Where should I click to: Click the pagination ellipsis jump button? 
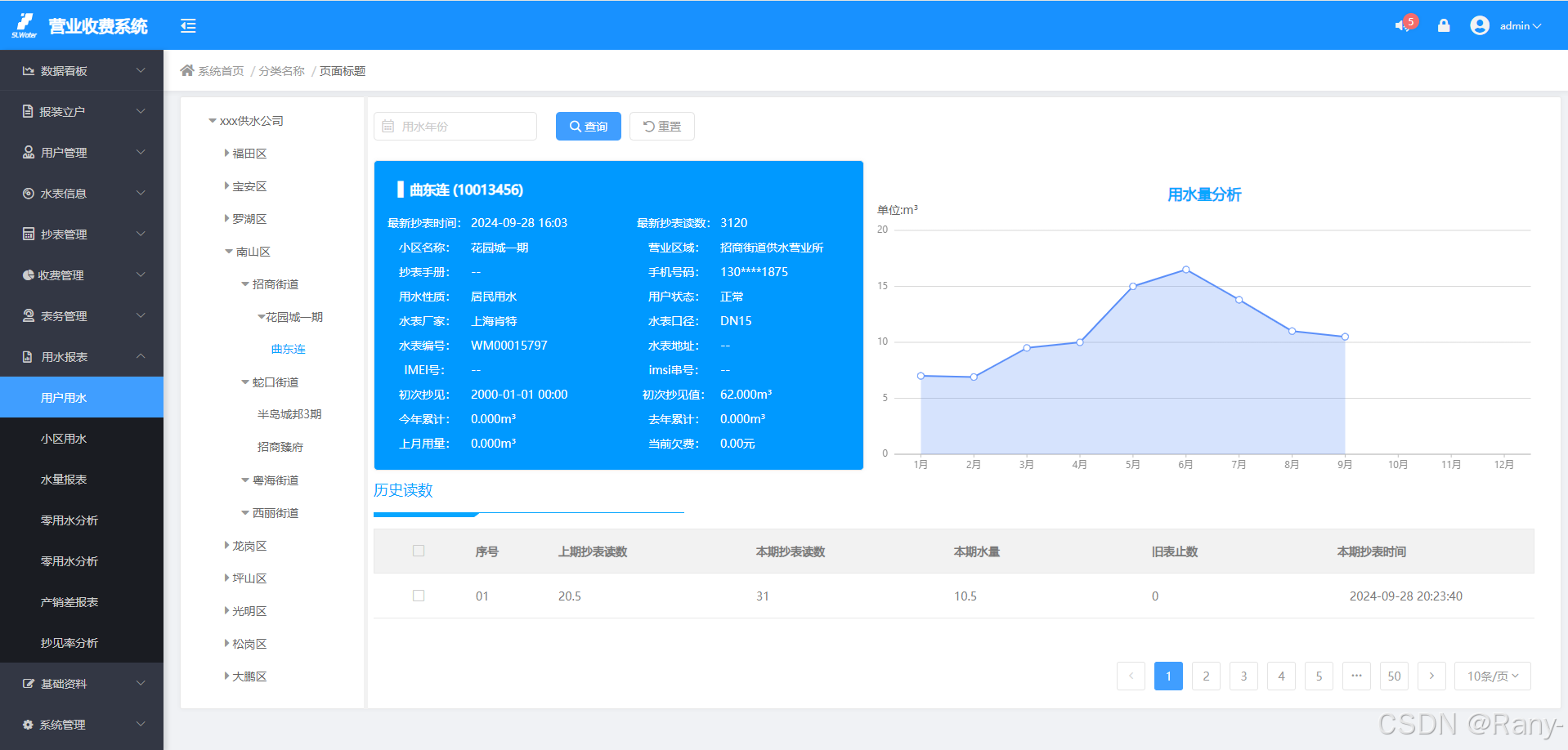tap(1356, 676)
